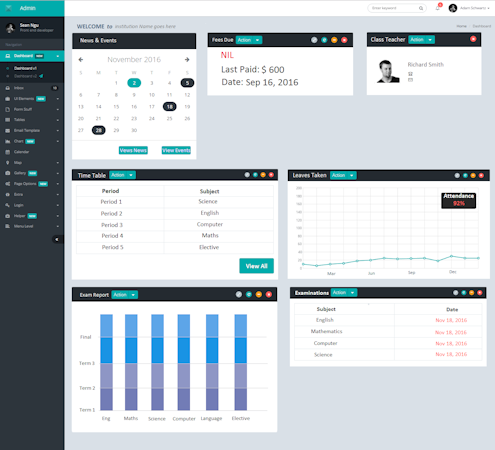Collapse the sidebar with the arrow button
Viewport: 495px width, 450px height.
tap(57, 239)
